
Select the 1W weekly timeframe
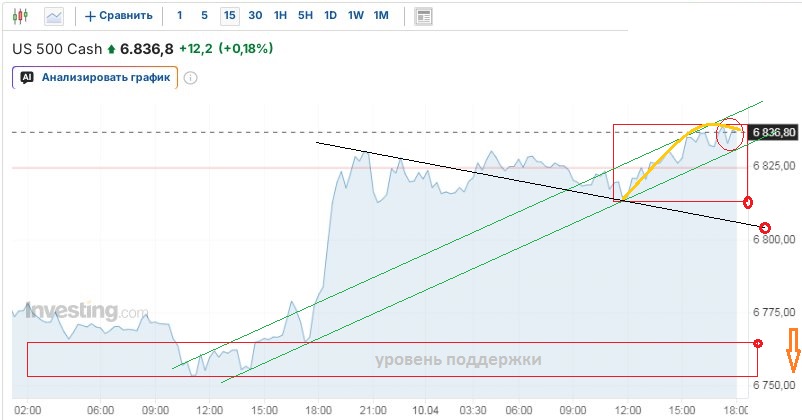355,16
